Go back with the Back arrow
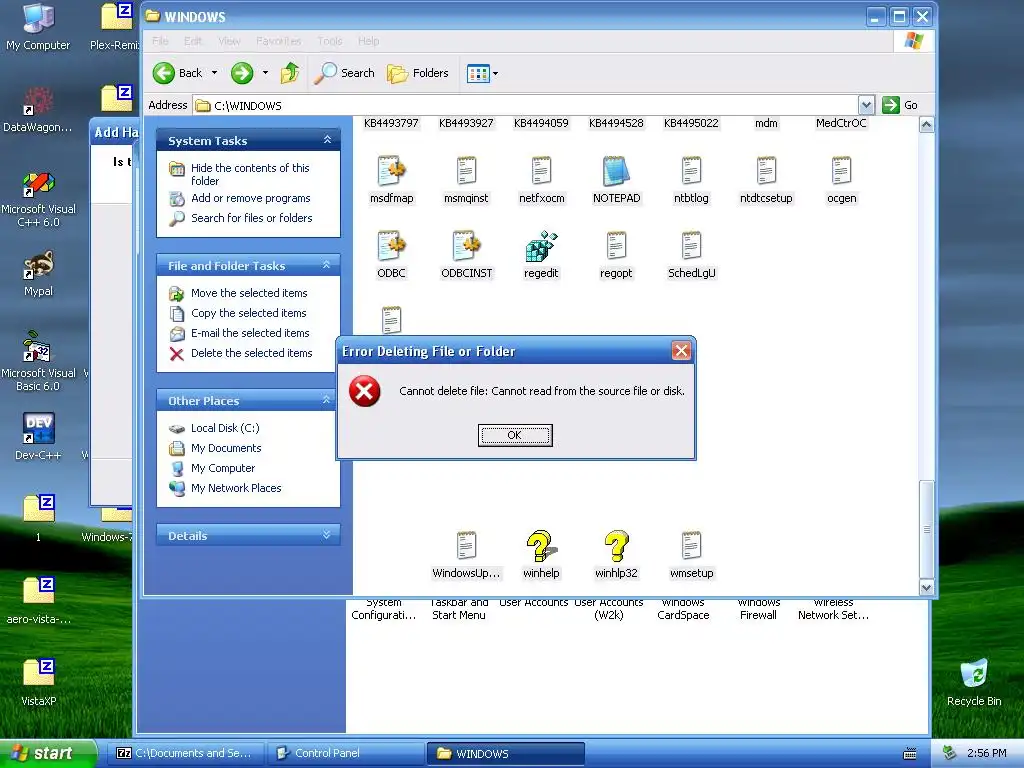The width and height of the screenshot is (1024, 768). pyautogui.click(x=177, y=73)
